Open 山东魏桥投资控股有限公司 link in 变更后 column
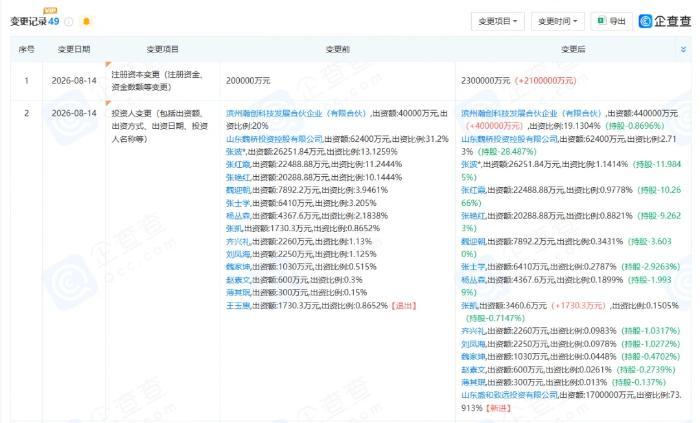700x423 pixels. point(509,139)
